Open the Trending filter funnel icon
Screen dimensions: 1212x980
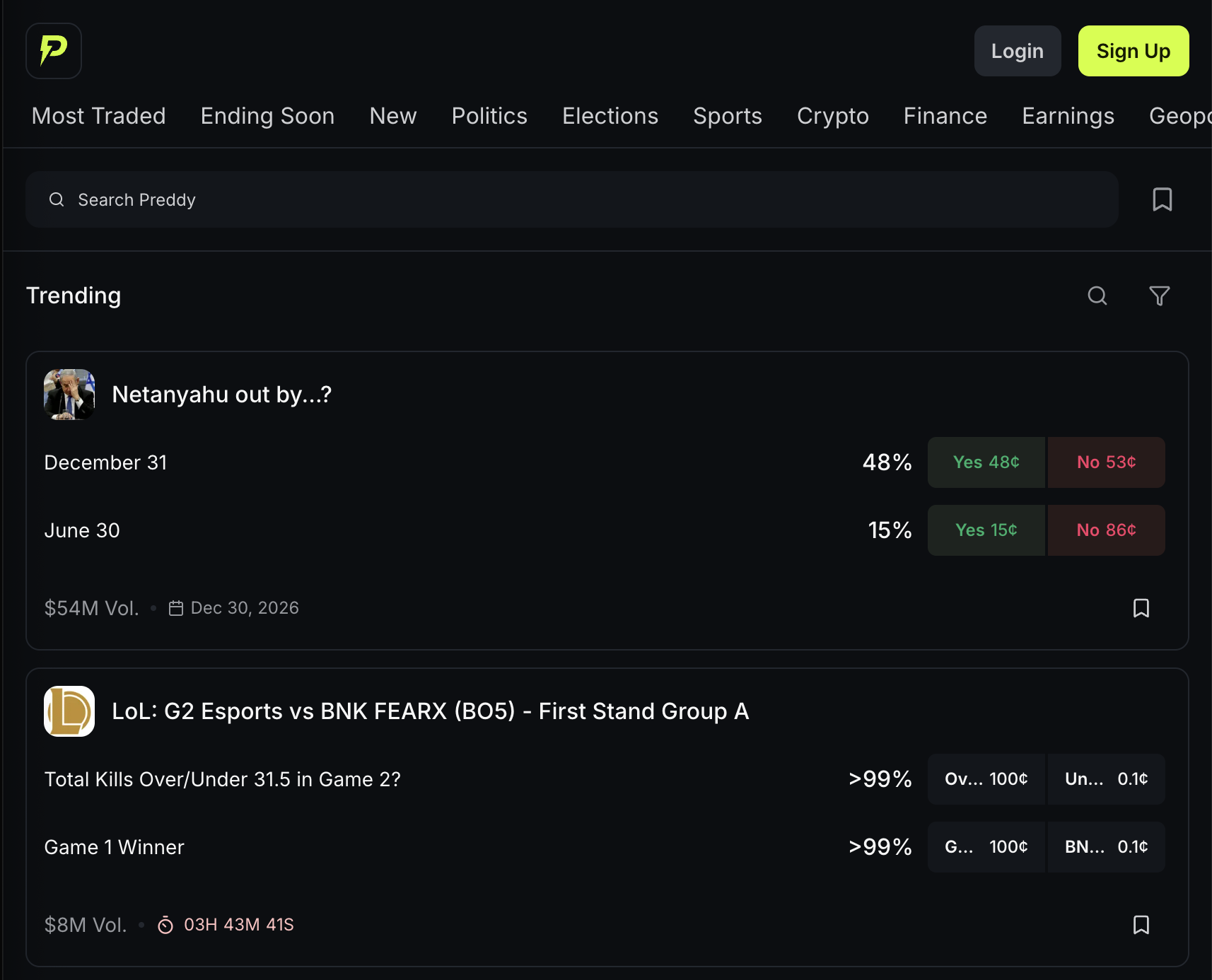point(1159,296)
